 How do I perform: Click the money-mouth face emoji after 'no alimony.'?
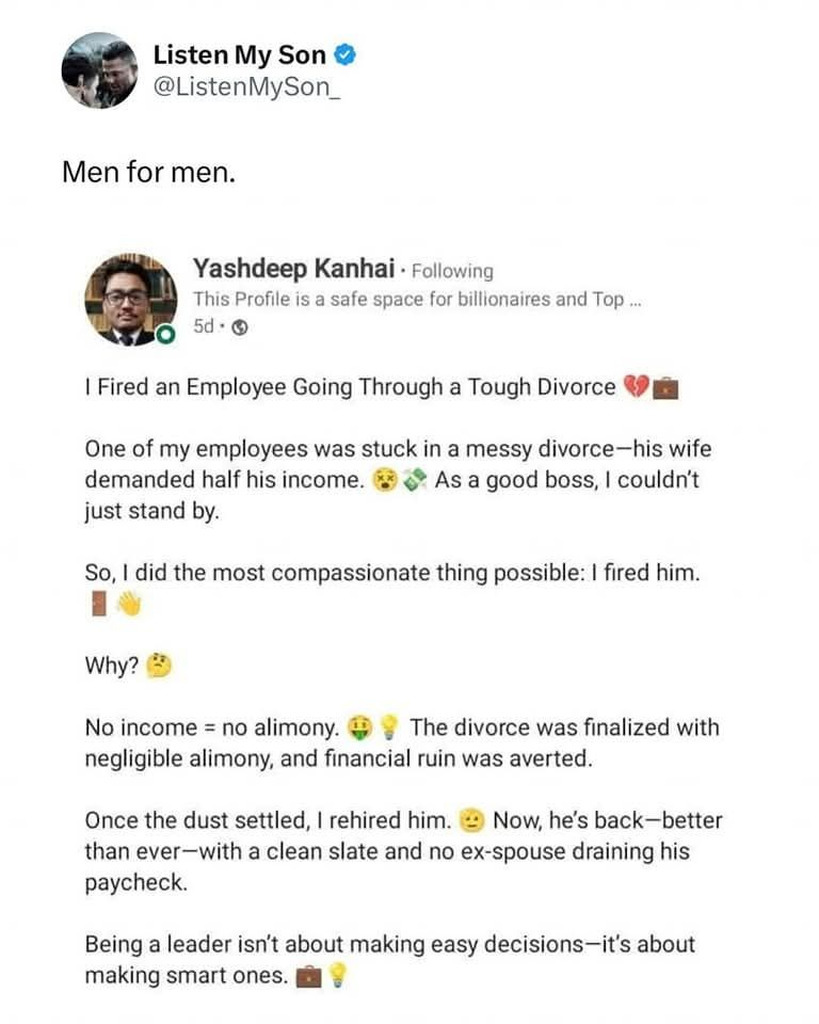[359, 727]
